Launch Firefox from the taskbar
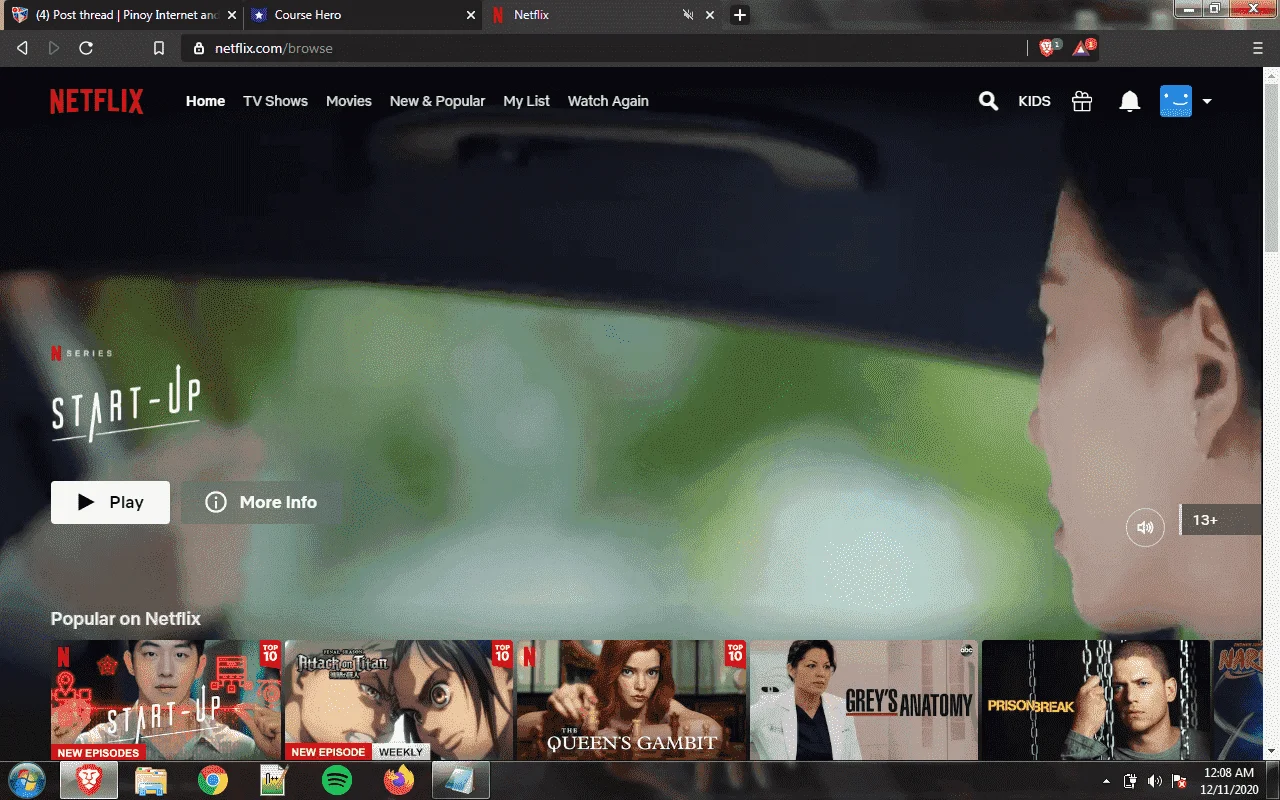This screenshot has width=1280, height=800. (399, 780)
